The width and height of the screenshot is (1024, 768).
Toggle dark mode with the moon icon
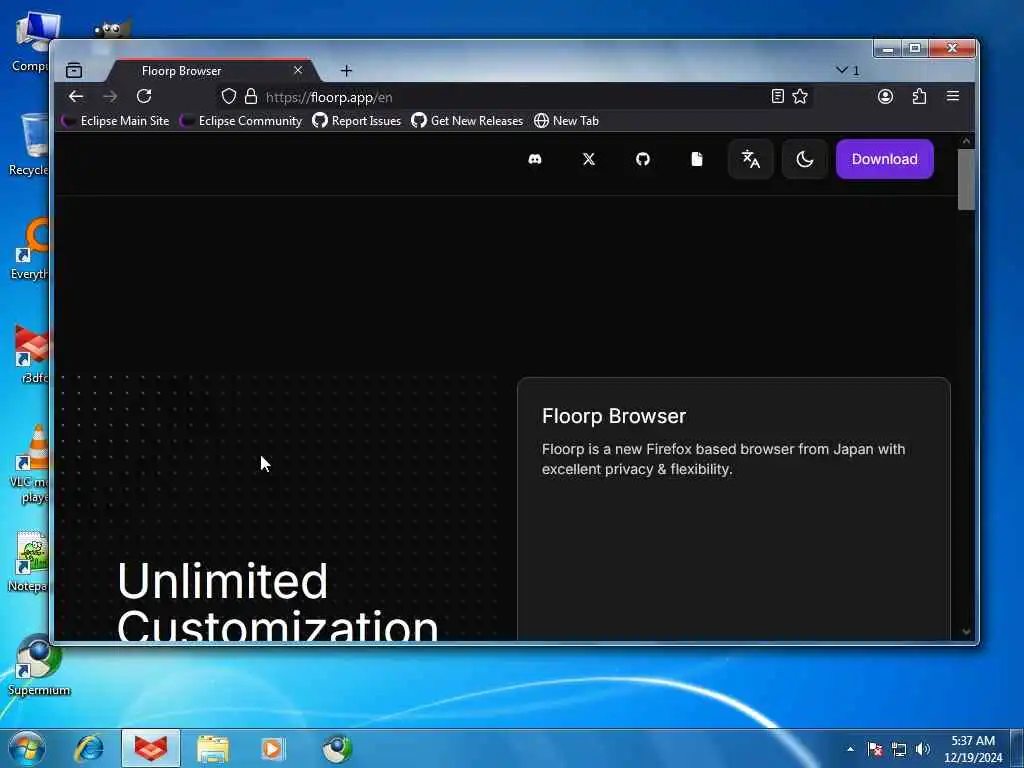click(x=805, y=159)
